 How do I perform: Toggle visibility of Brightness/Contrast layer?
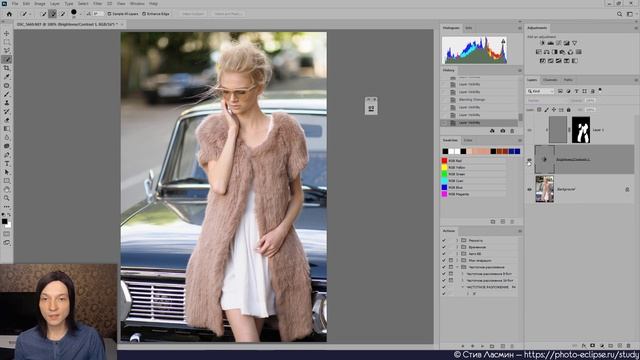[x=530, y=160]
